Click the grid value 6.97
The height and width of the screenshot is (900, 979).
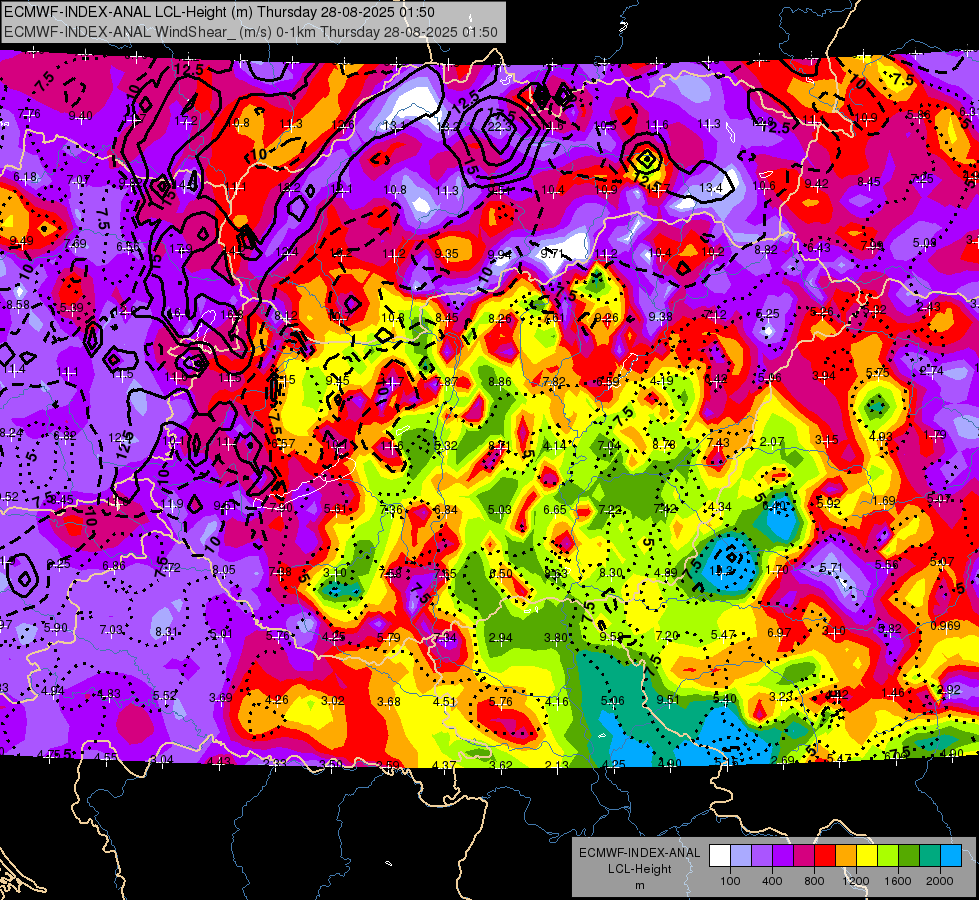[x=779, y=633]
